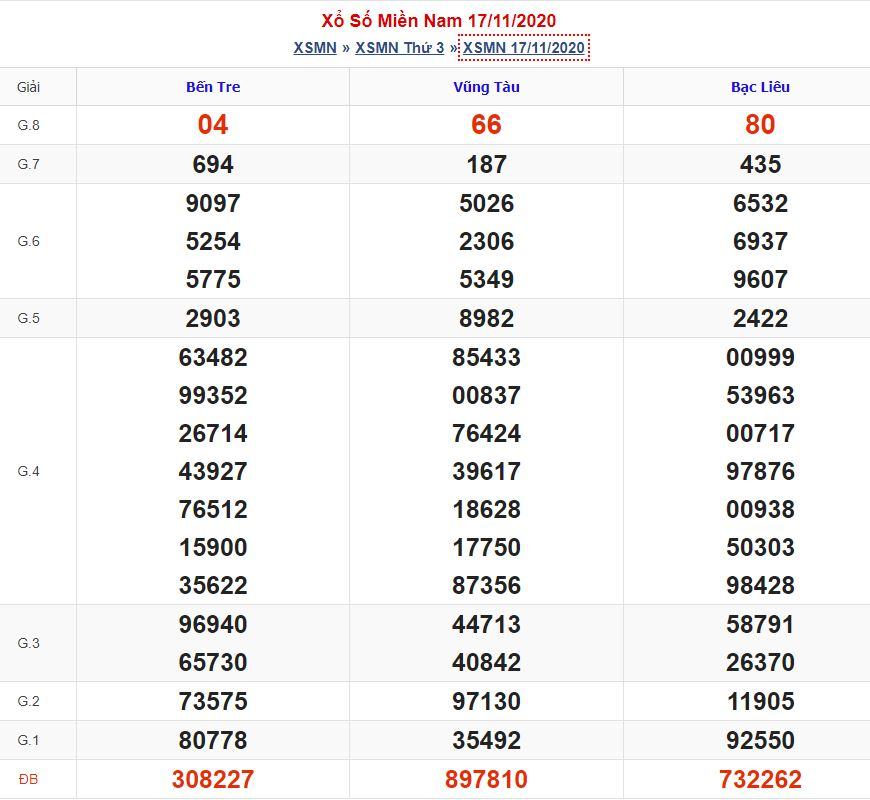The width and height of the screenshot is (870, 800).
Task: Click the G.5 number 8982
Action: pyautogui.click(x=487, y=319)
